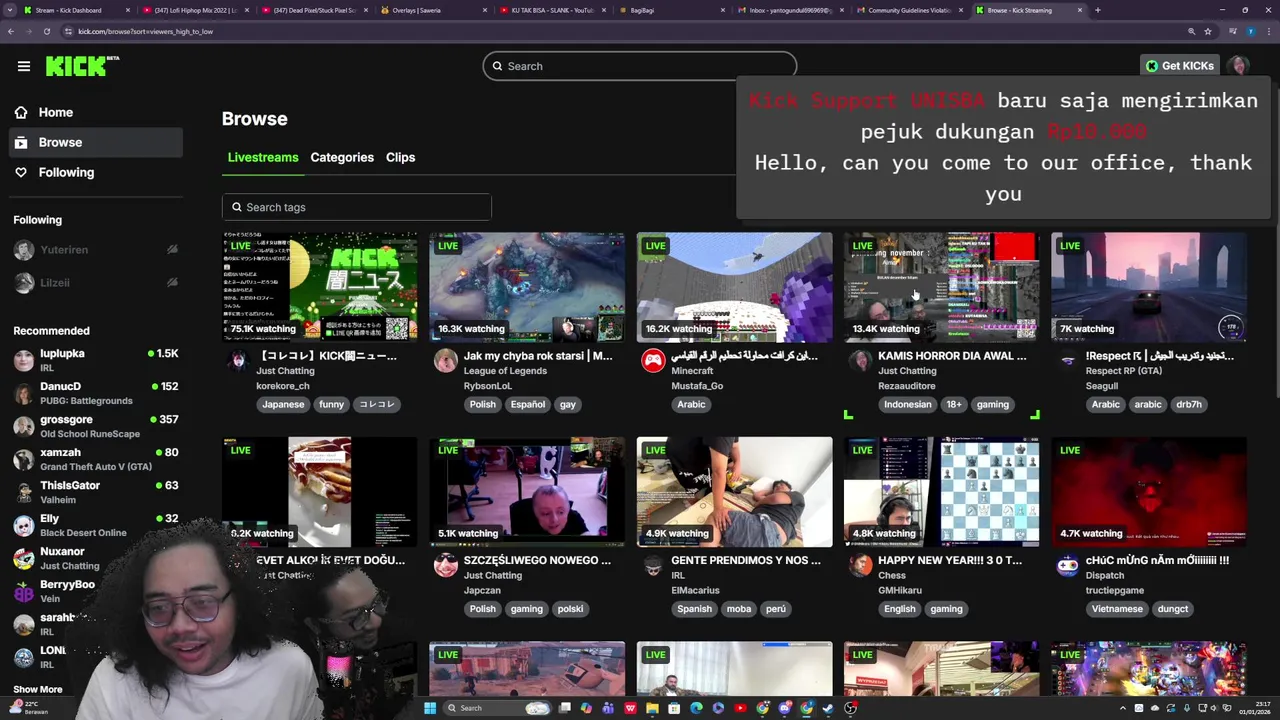Open Mustafa_Go channel avatar

(x=653, y=361)
